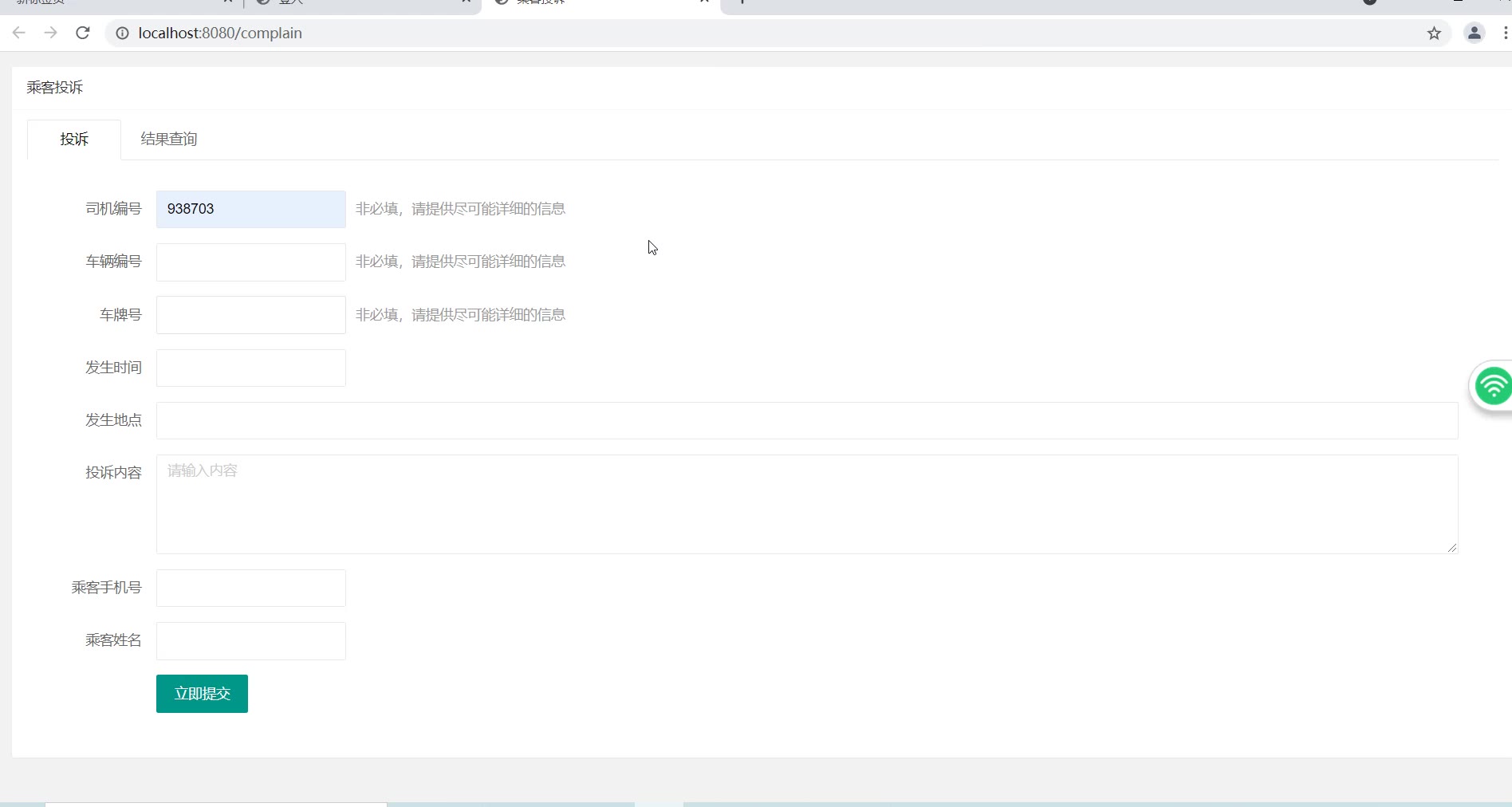Click the green WiFi floating widget

click(x=1492, y=387)
